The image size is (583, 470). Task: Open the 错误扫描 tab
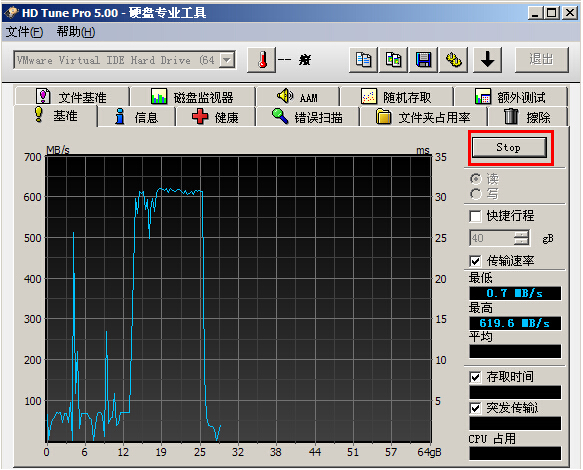point(307,118)
